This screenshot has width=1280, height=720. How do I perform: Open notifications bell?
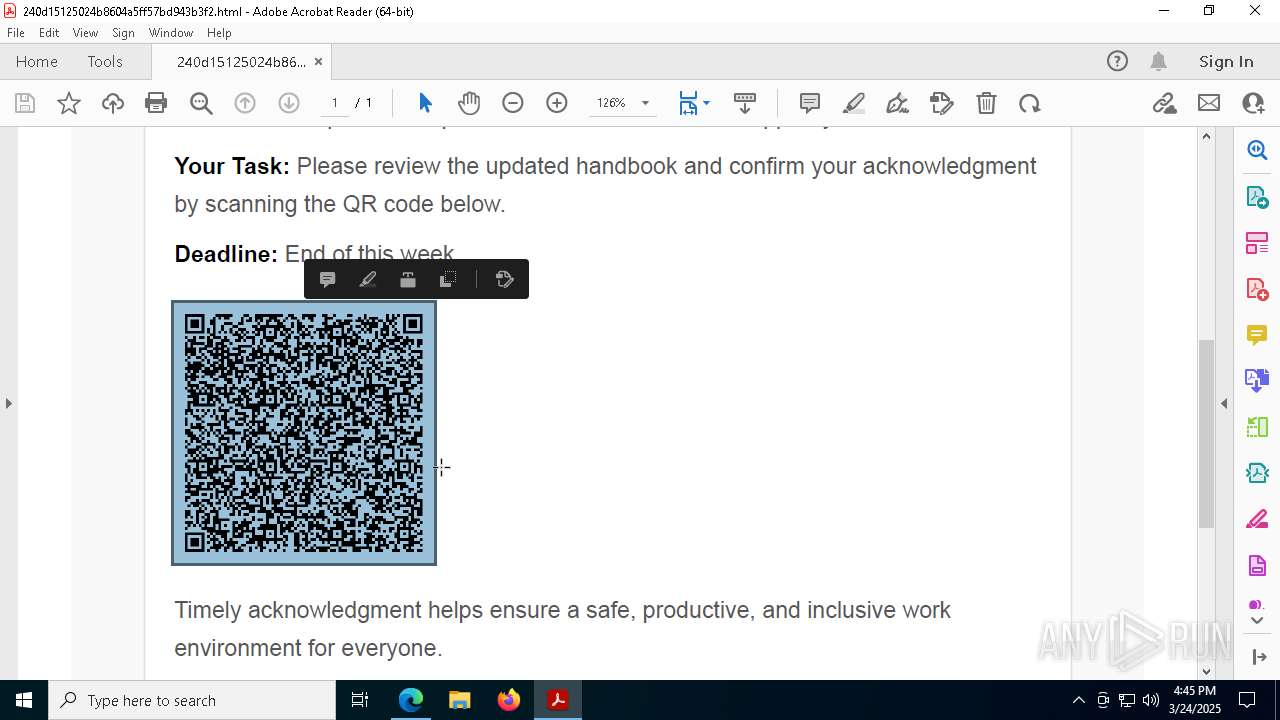click(1158, 61)
